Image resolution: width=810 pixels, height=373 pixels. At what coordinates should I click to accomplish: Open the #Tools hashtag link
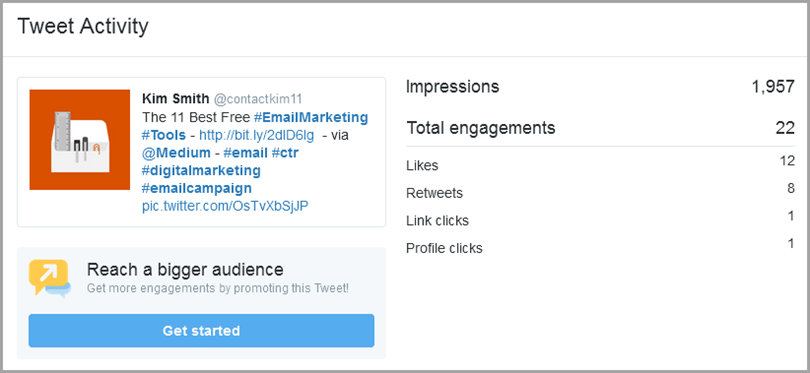[x=164, y=135]
